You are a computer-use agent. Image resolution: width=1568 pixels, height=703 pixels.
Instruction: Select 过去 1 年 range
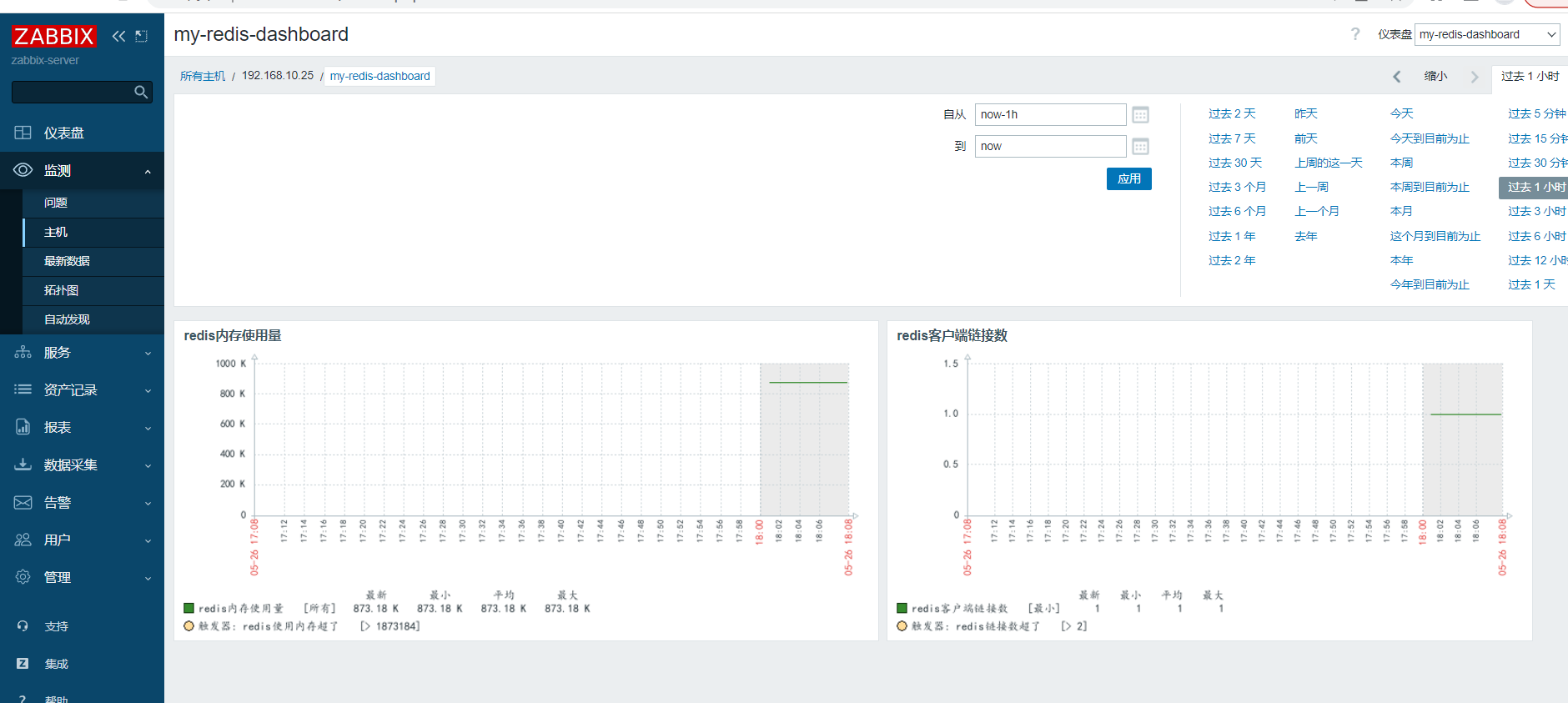pyautogui.click(x=1232, y=236)
